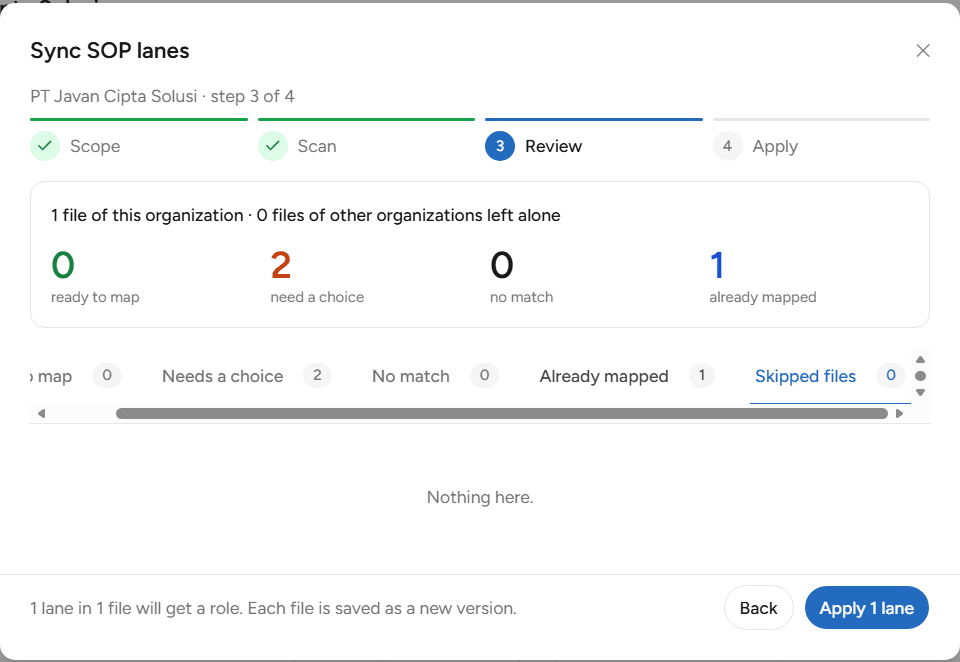Click the 'need a choice' summary label
Screen dimensions: 960x662
pyautogui.click(x=317, y=297)
